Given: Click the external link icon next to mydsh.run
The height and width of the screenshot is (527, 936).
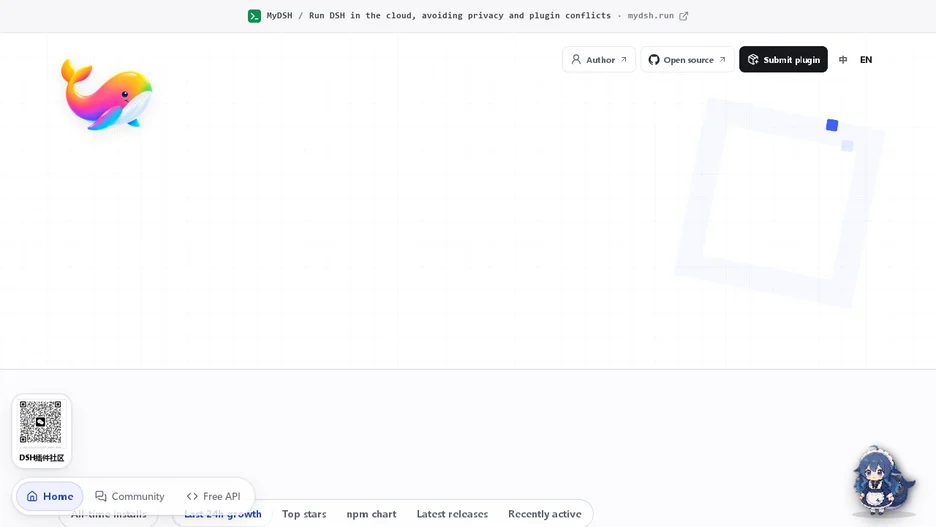Looking at the screenshot, I should [x=683, y=16].
